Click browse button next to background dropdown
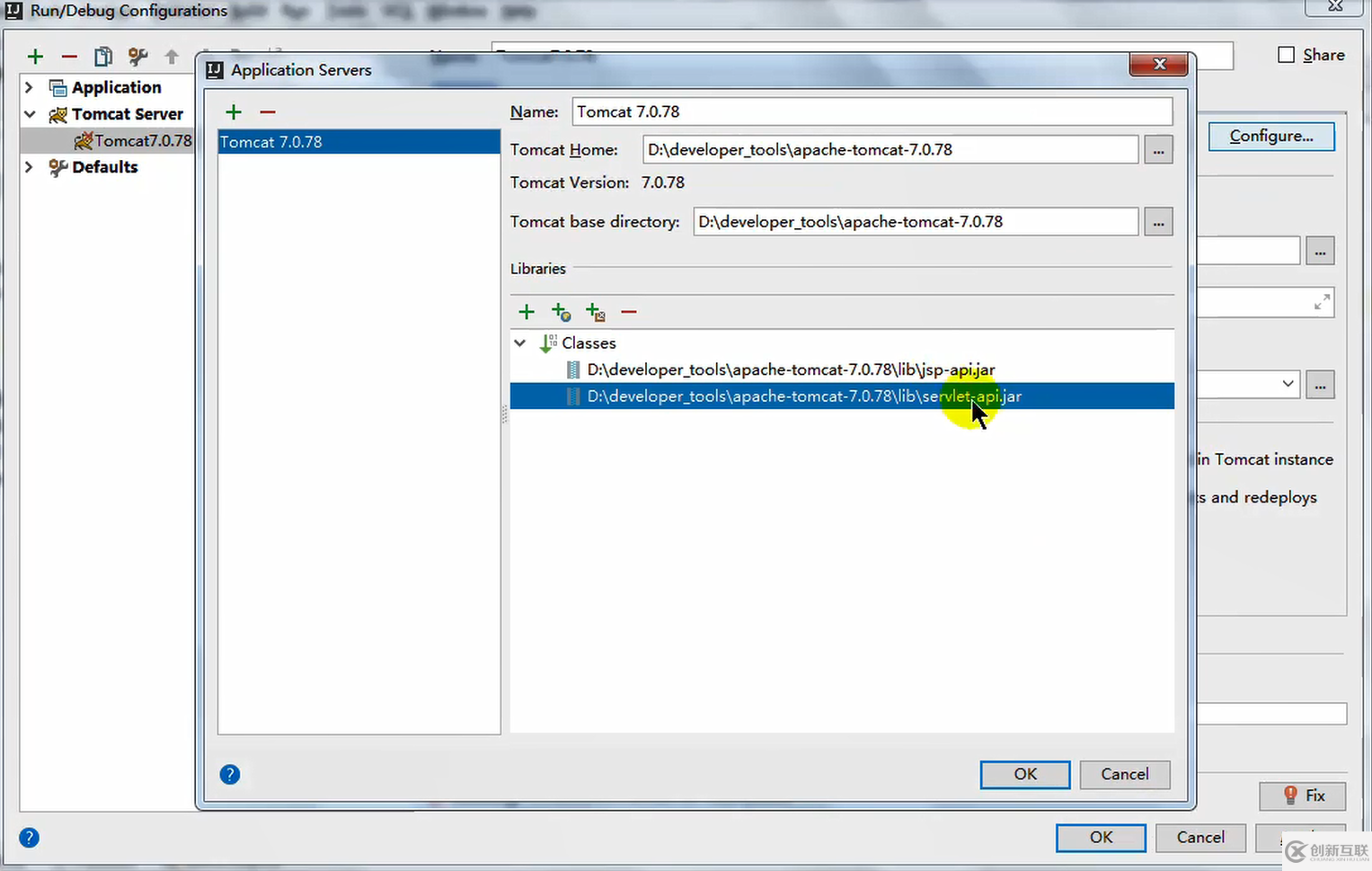1372x871 pixels. 1320,385
